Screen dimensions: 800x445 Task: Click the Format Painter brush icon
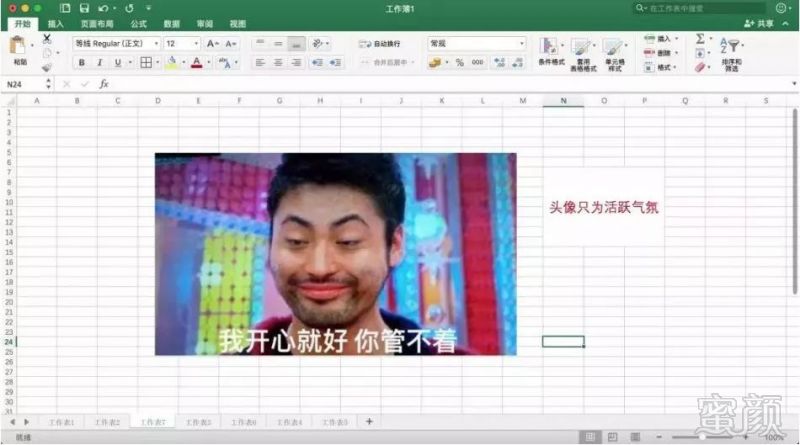46,67
